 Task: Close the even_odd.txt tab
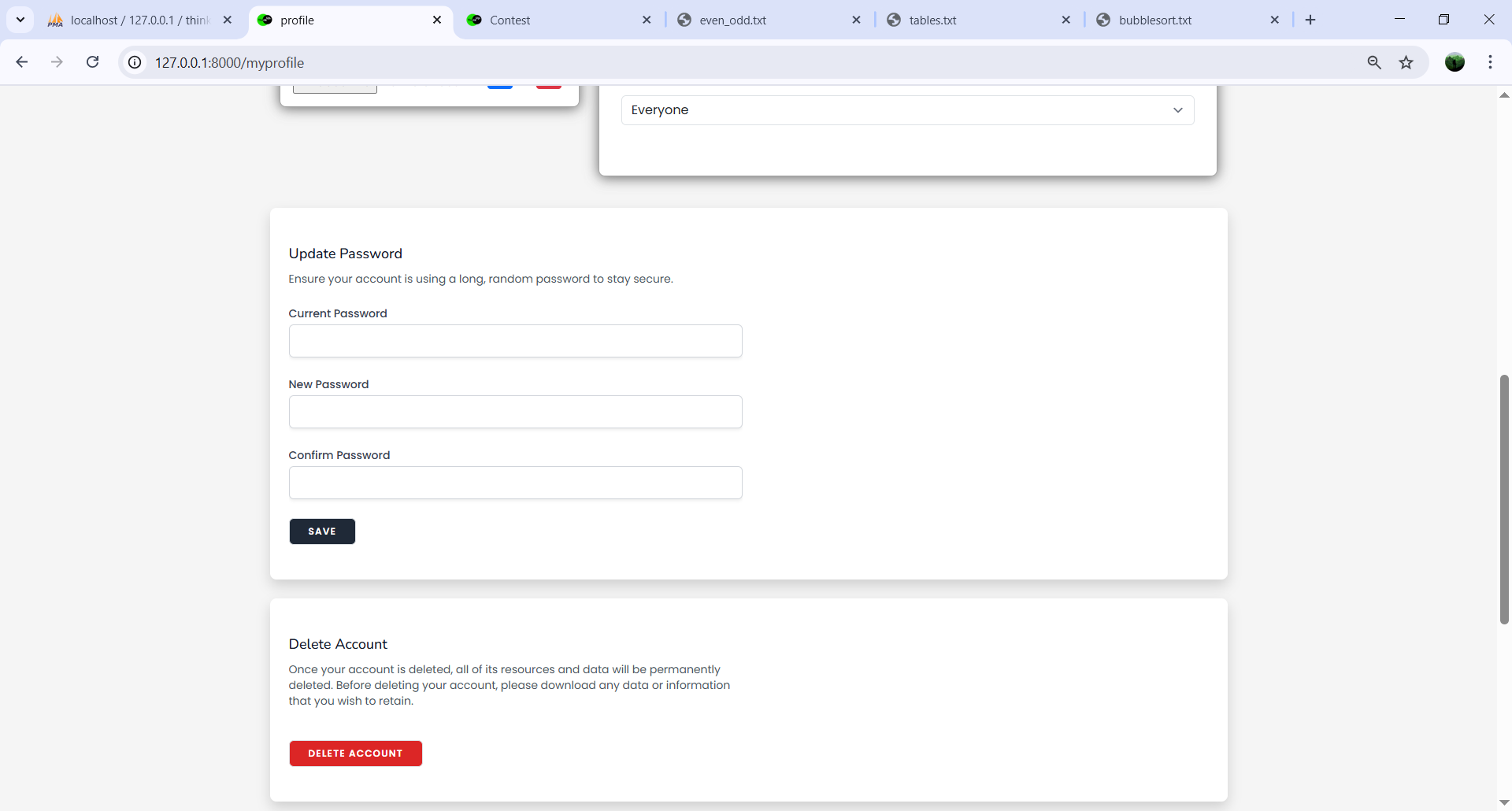856,20
